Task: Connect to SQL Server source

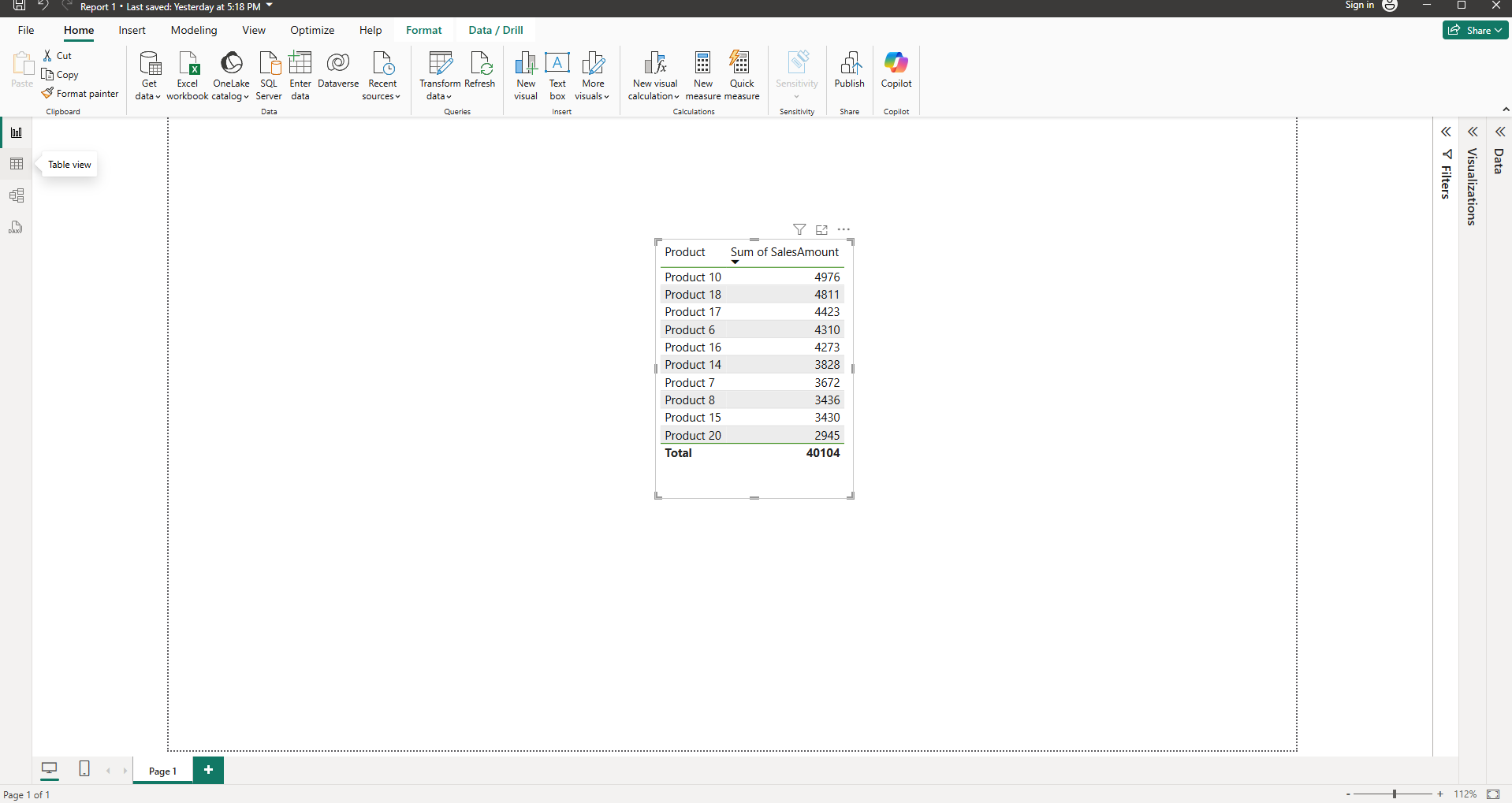Action: point(269,76)
